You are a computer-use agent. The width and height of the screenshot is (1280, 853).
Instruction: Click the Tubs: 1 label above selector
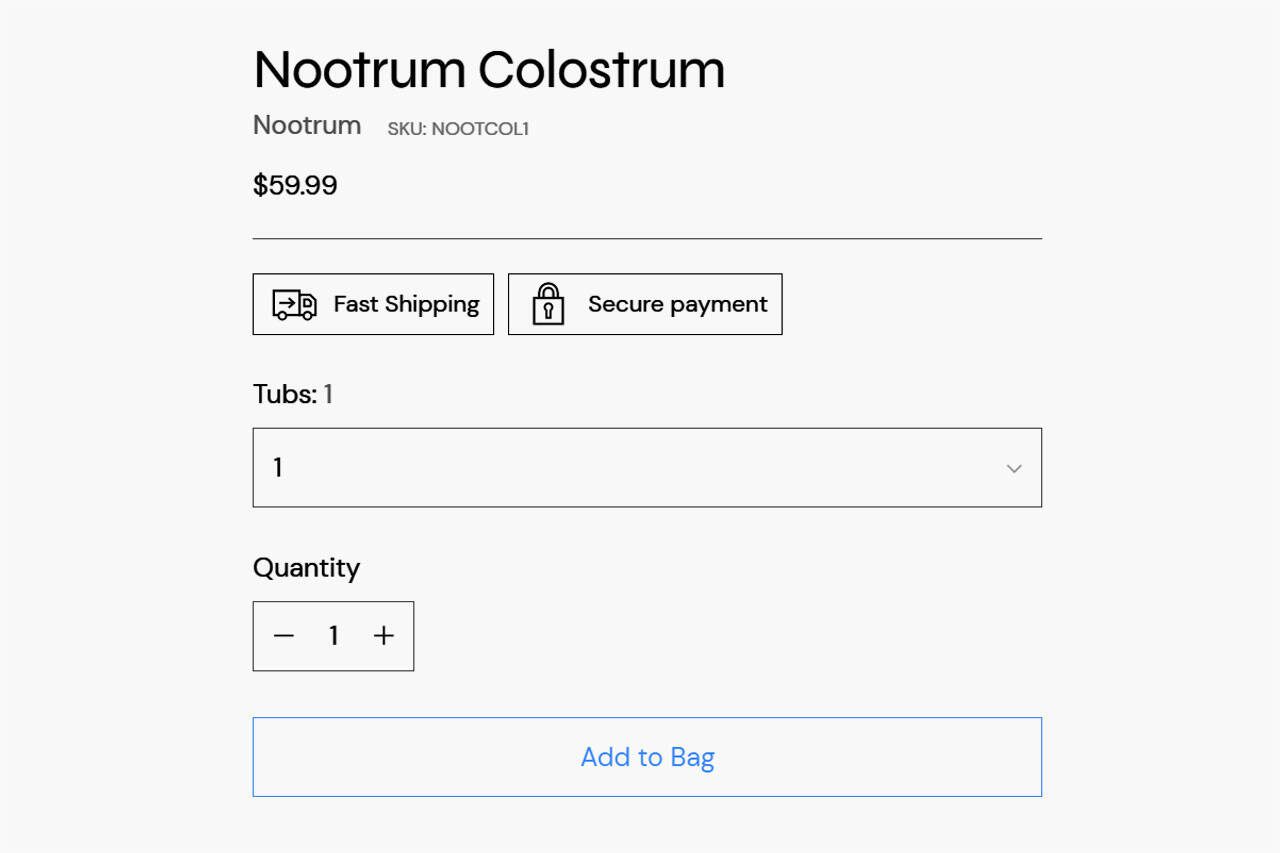coord(293,394)
